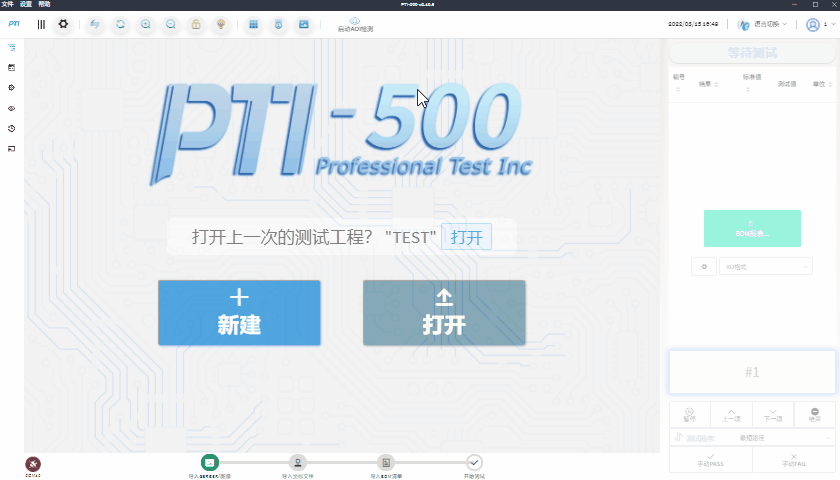Click the green import Gerber step icon
The width and height of the screenshot is (840, 480).
209,462
